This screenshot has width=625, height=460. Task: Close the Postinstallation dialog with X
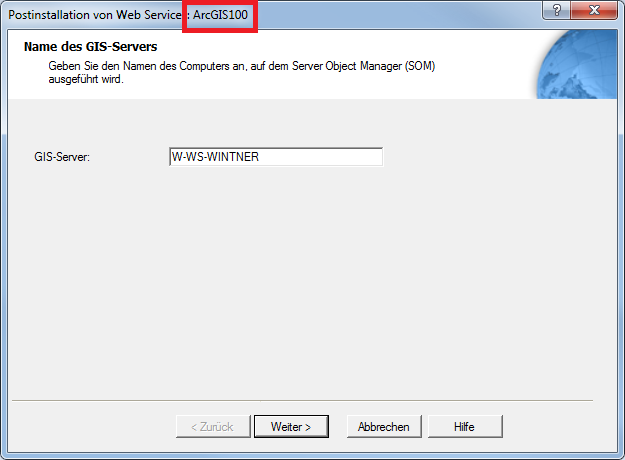click(594, 10)
